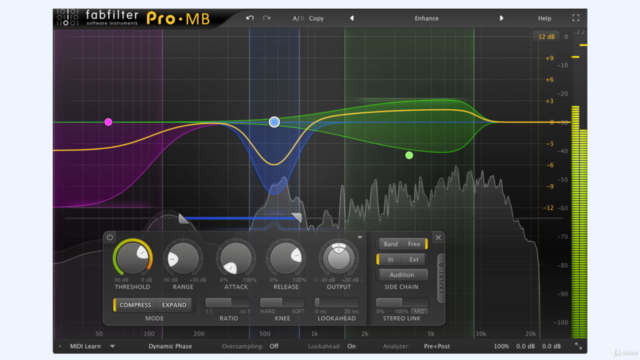The height and width of the screenshot is (360, 640).
Task: Click first 0.0 dB input level value
Action: [x=525, y=346]
